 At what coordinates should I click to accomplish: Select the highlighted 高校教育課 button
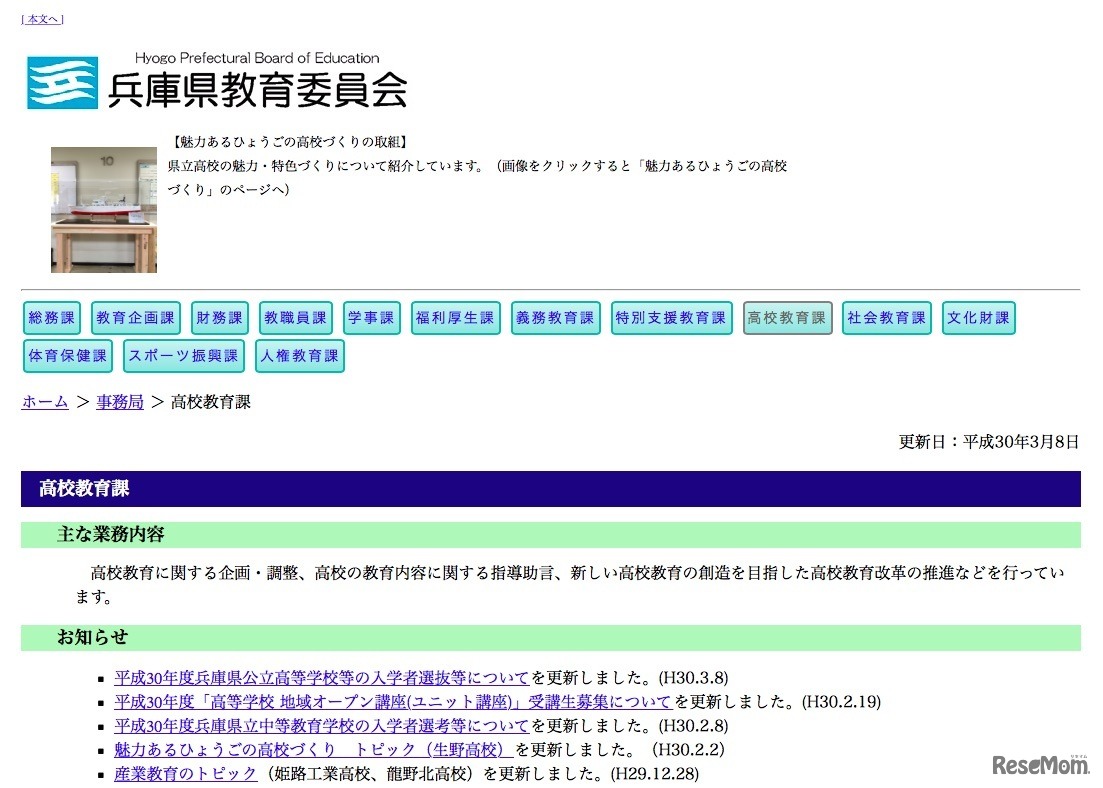786,317
